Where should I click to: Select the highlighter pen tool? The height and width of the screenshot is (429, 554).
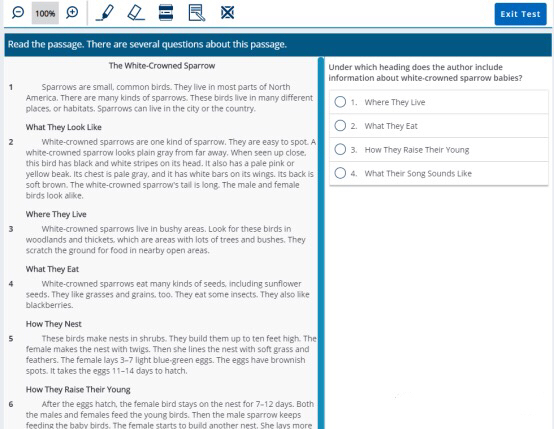pos(105,13)
